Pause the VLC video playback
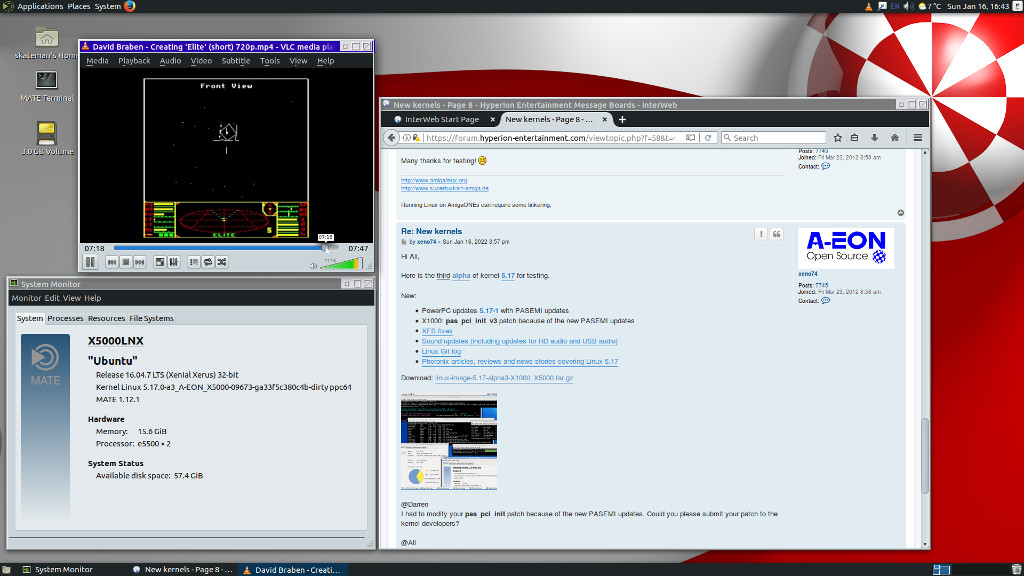1024x576 pixels. point(90,262)
